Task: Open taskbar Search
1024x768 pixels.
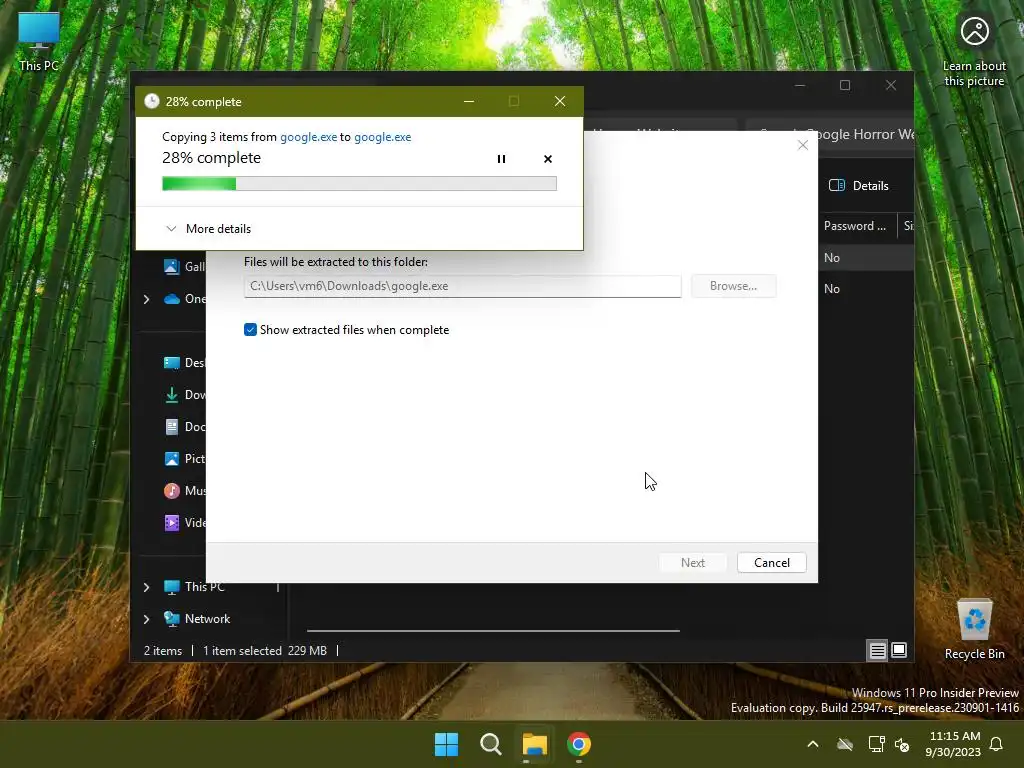Action: (x=490, y=744)
